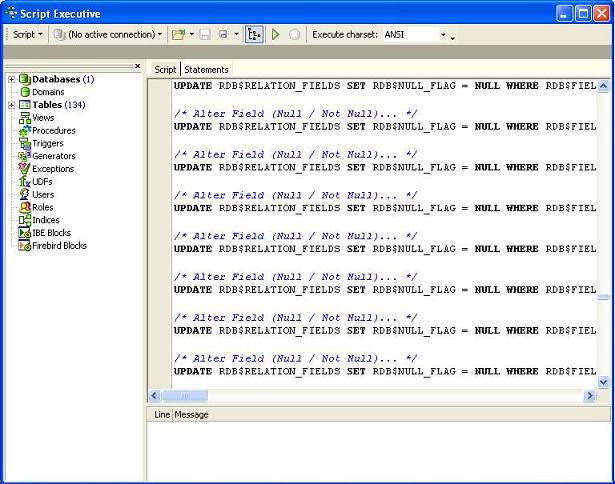Click the Stop execution icon
The height and width of the screenshot is (484, 615).
[294, 34]
